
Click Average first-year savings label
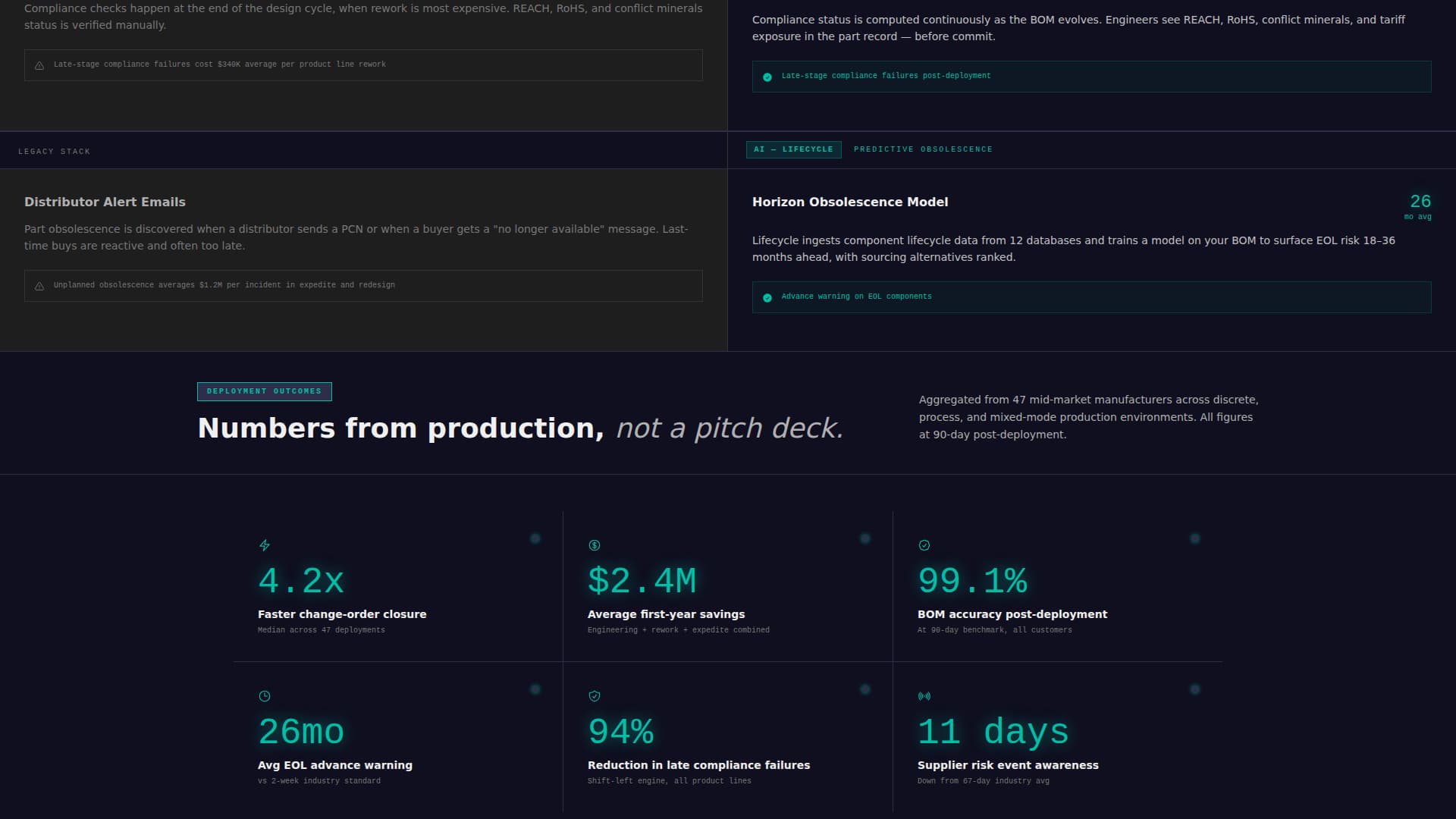[x=666, y=614]
